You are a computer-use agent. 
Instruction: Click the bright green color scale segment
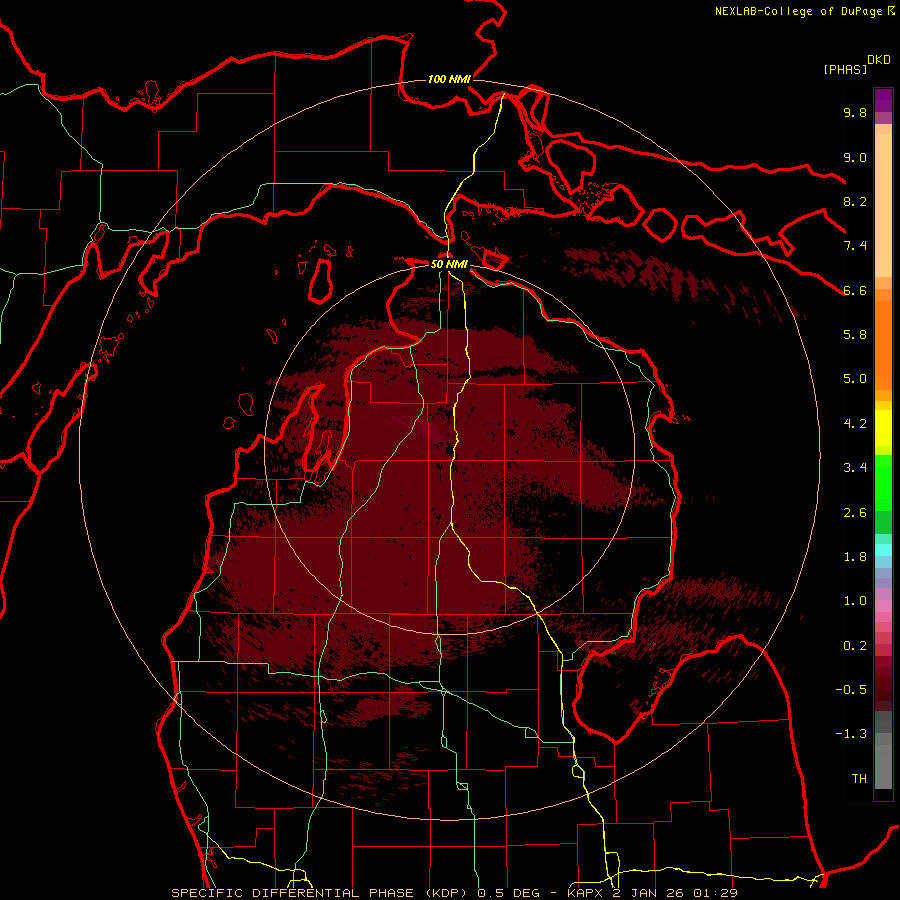pyautogui.click(x=883, y=483)
